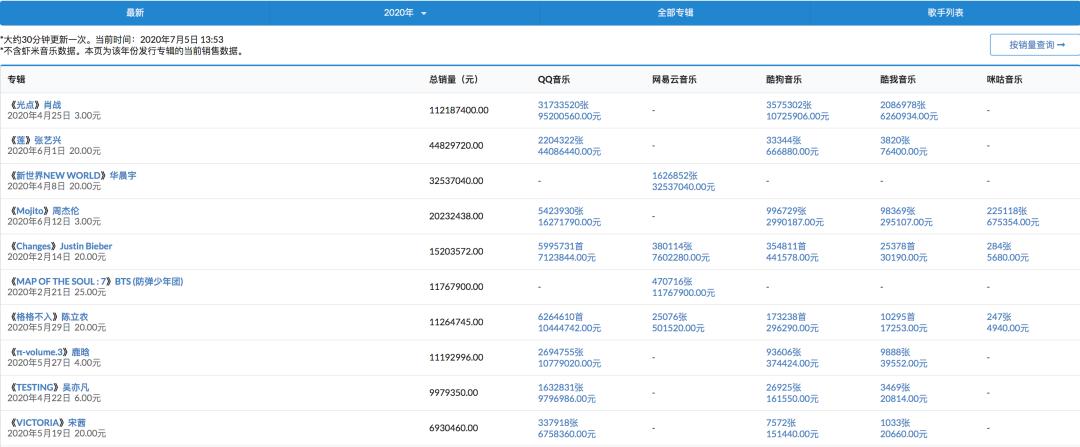1080x447 pixels.
Task: Open 《π-volume.3》鹿晗 album link
Action: click(49, 352)
